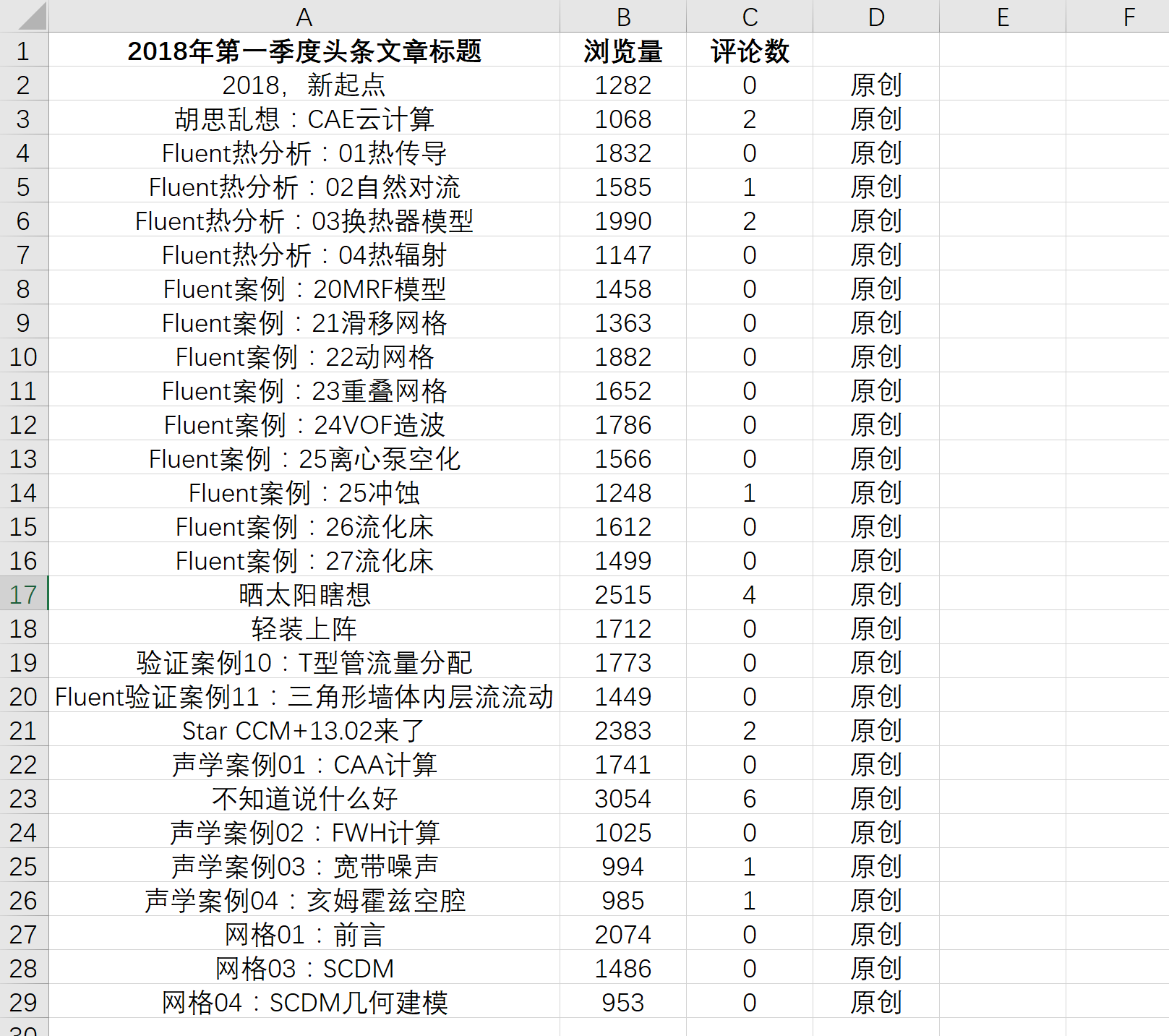This screenshot has height=1036, width=1169.
Task: Select column E header
Action: [1003, 16]
